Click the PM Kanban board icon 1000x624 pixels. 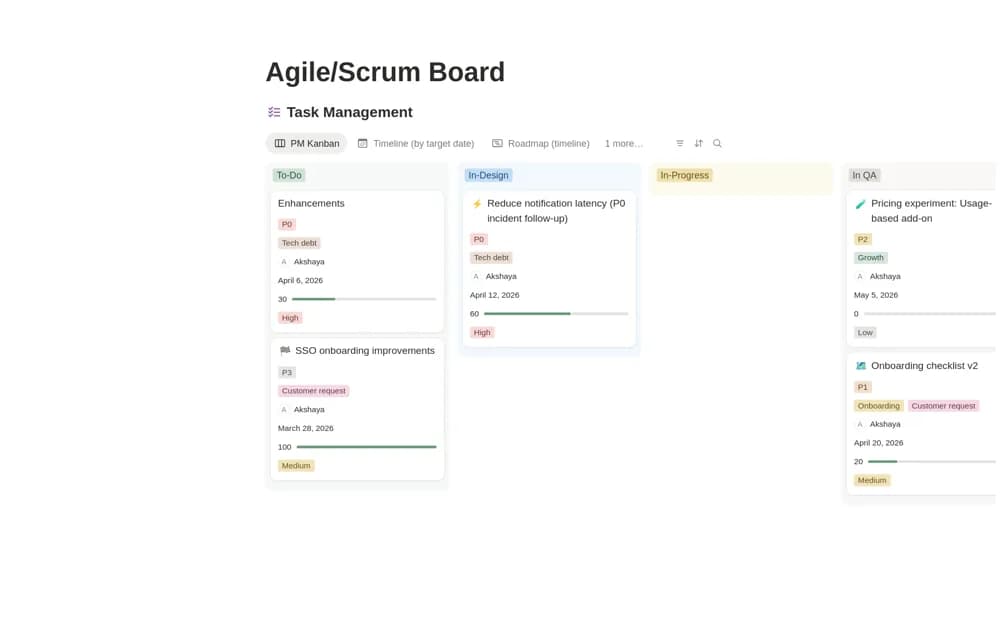(280, 144)
